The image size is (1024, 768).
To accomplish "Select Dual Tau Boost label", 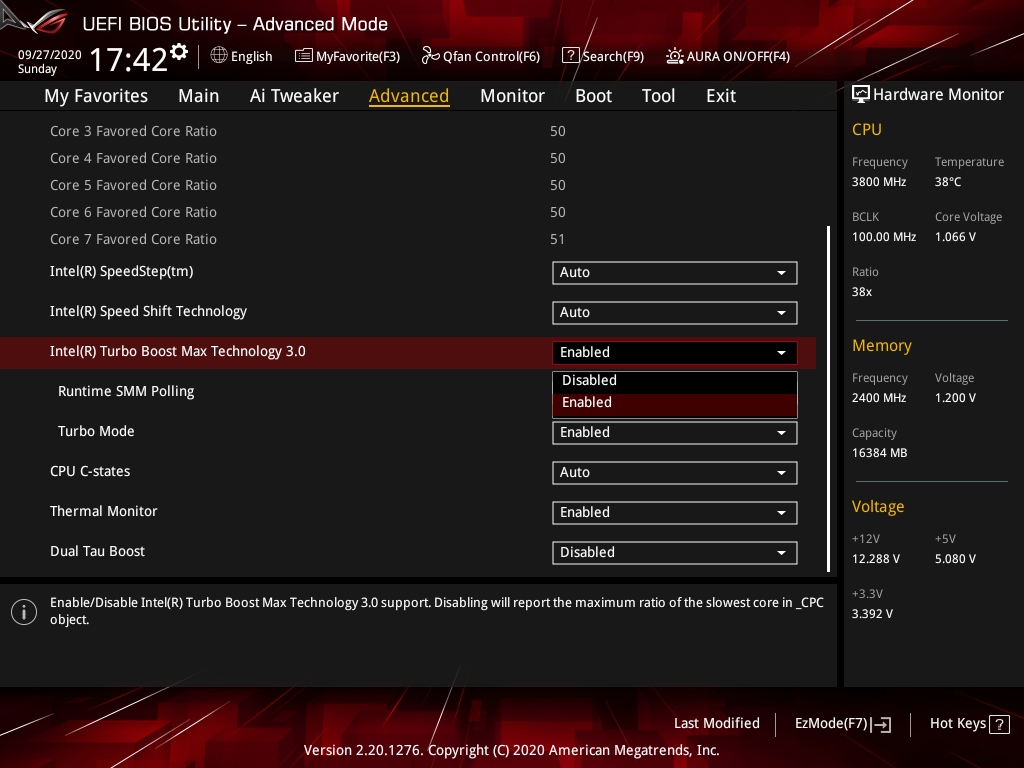I will coord(97,551).
